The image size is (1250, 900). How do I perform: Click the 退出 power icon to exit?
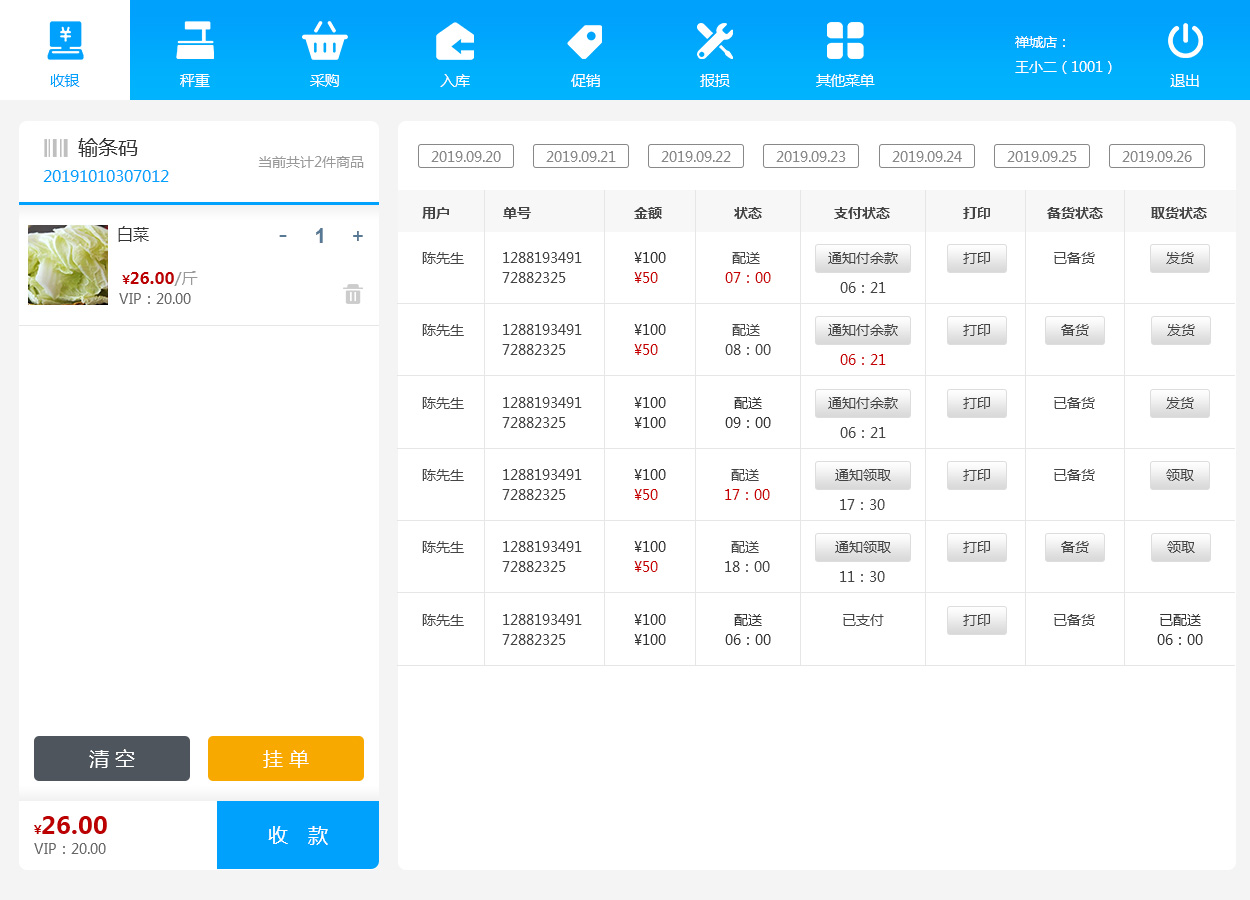pos(1185,42)
